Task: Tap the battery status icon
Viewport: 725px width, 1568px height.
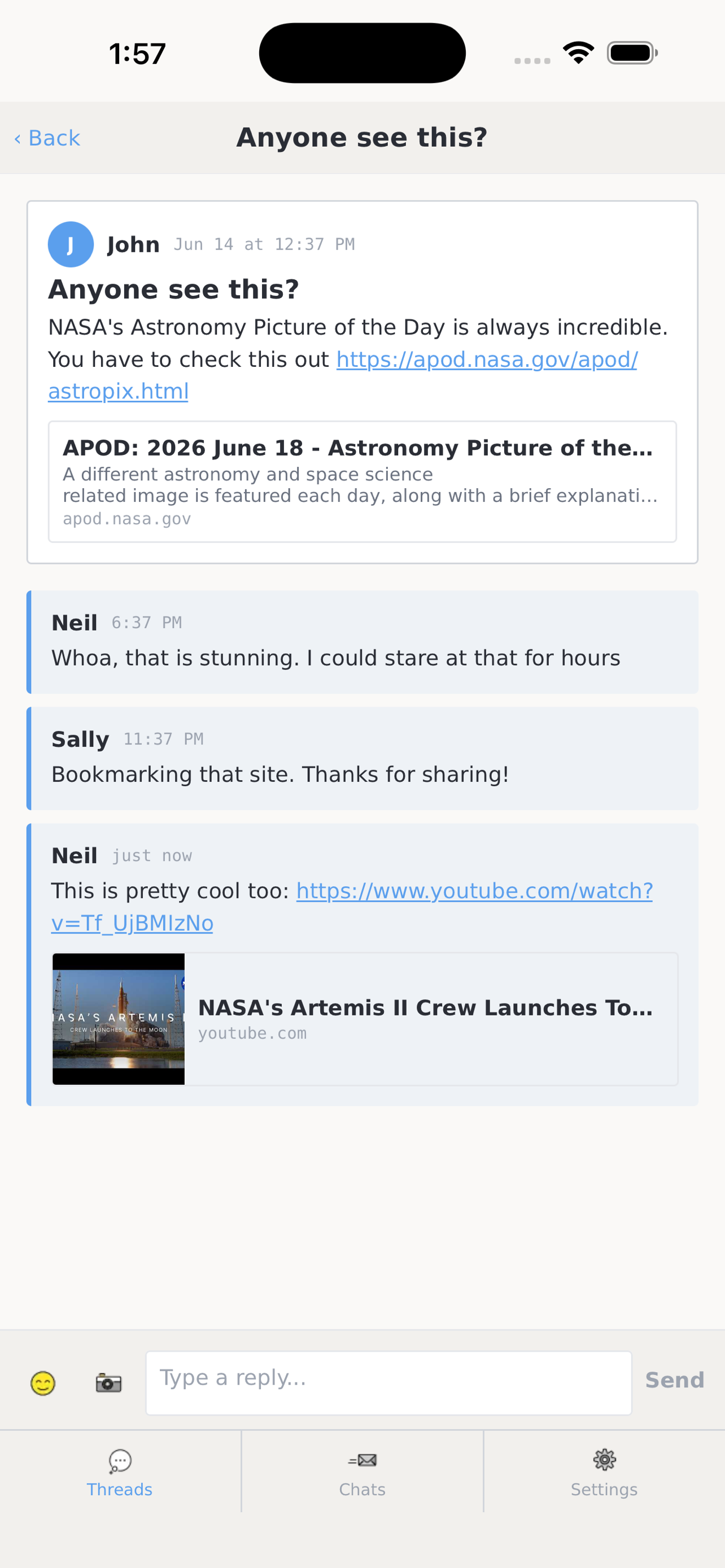Action: pos(632,53)
